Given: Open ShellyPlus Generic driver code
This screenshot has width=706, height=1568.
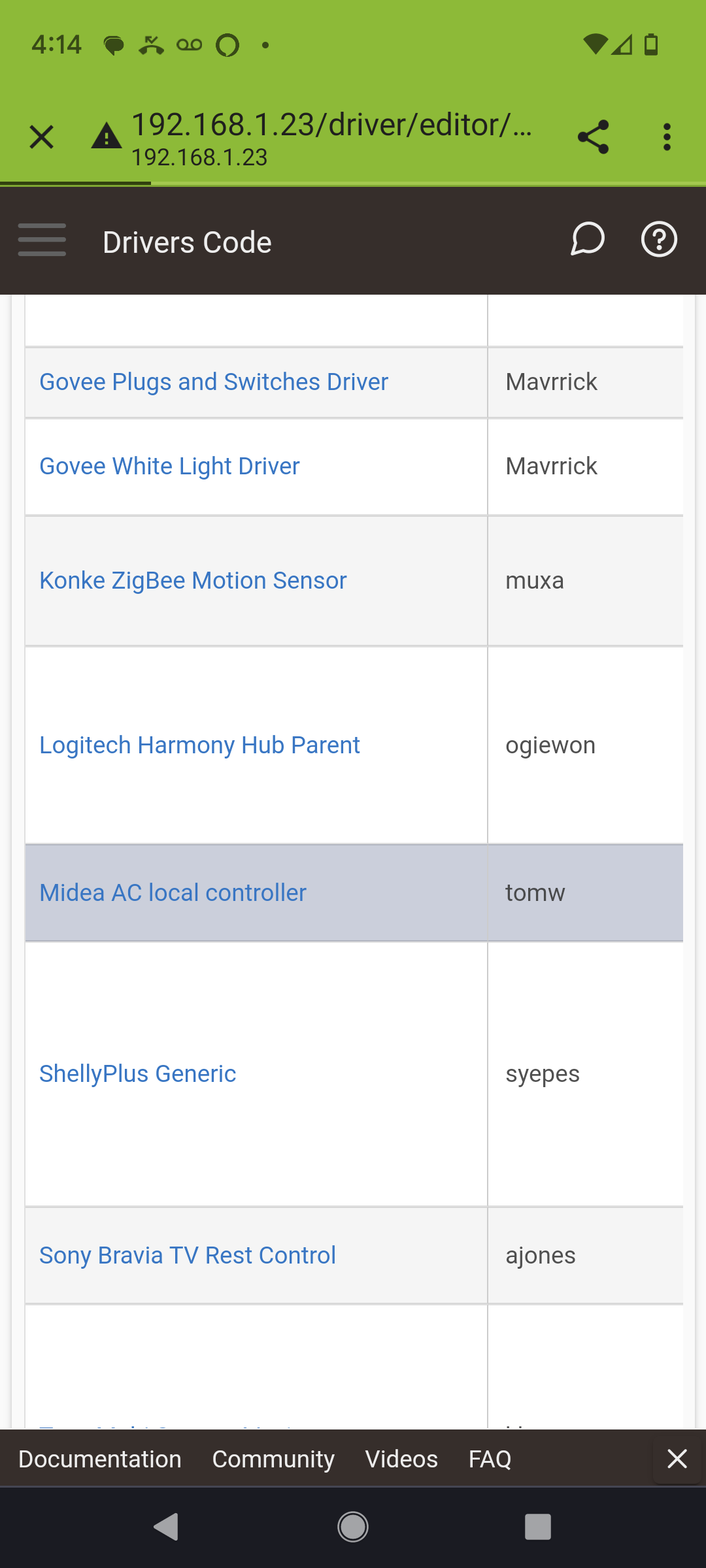Looking at the screenshot, I should coord(137,1074).
